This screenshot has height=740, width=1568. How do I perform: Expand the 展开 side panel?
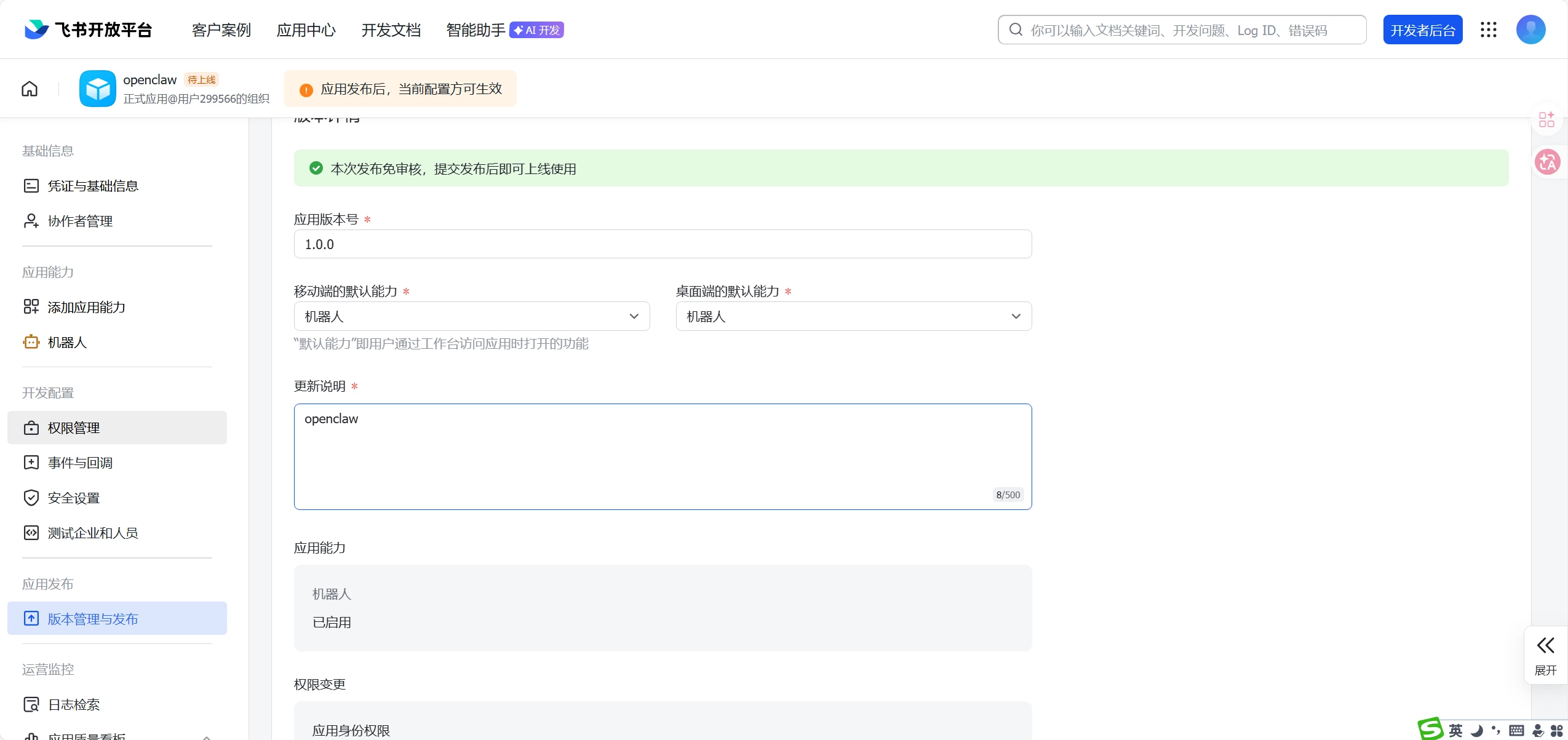[x=1545, y=656]
